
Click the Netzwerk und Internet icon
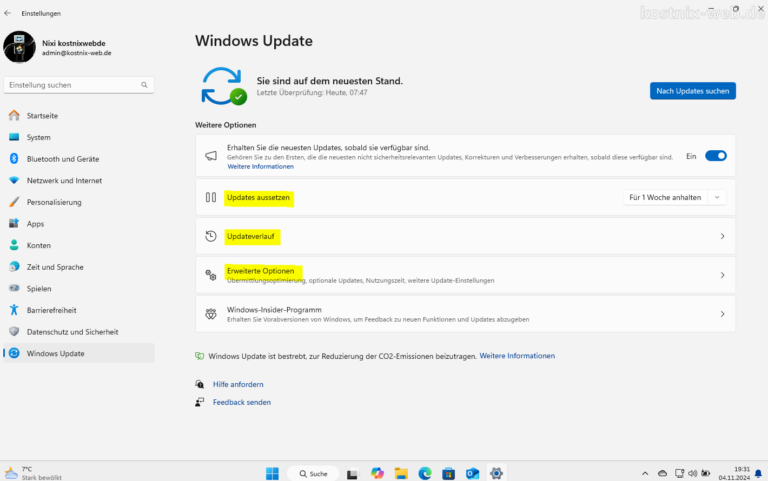click(x=14, y=180)
